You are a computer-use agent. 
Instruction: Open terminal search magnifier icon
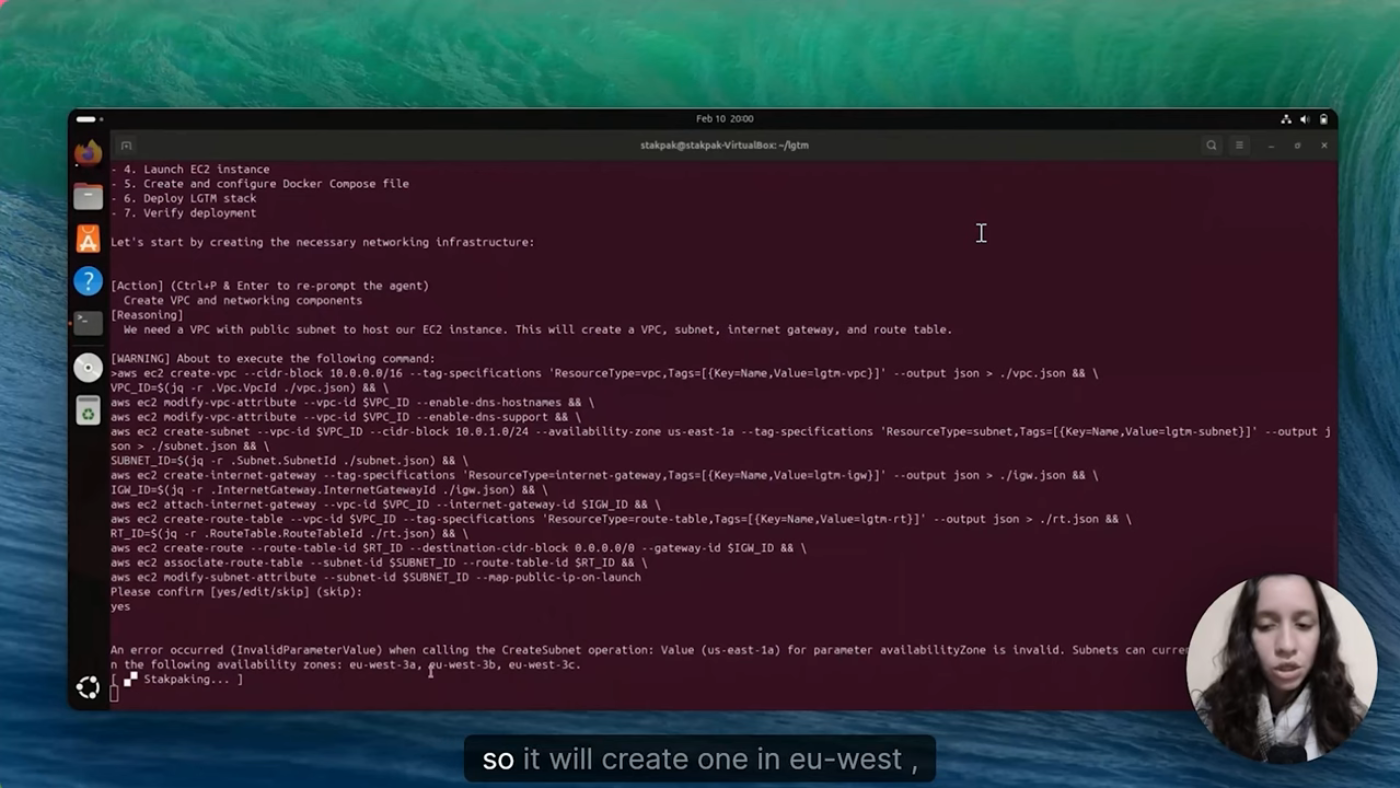[x=1211, y=145]
